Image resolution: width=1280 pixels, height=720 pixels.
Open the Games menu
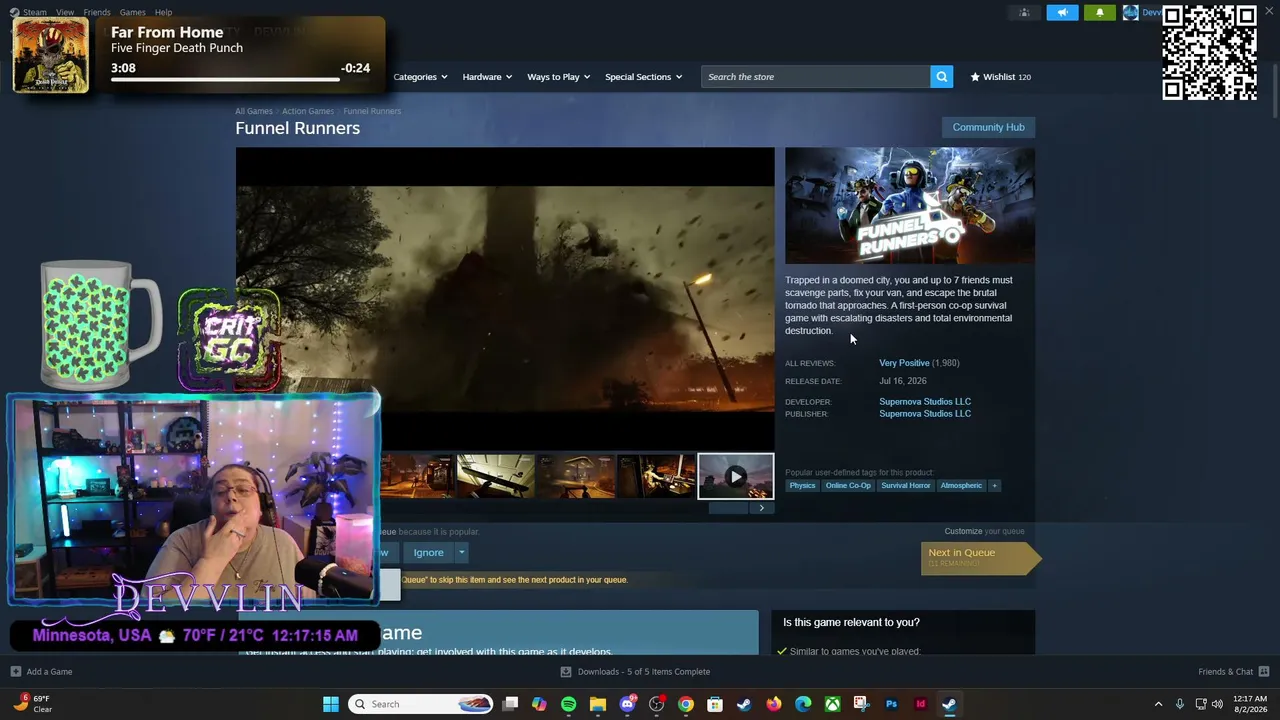pos(132,12)
